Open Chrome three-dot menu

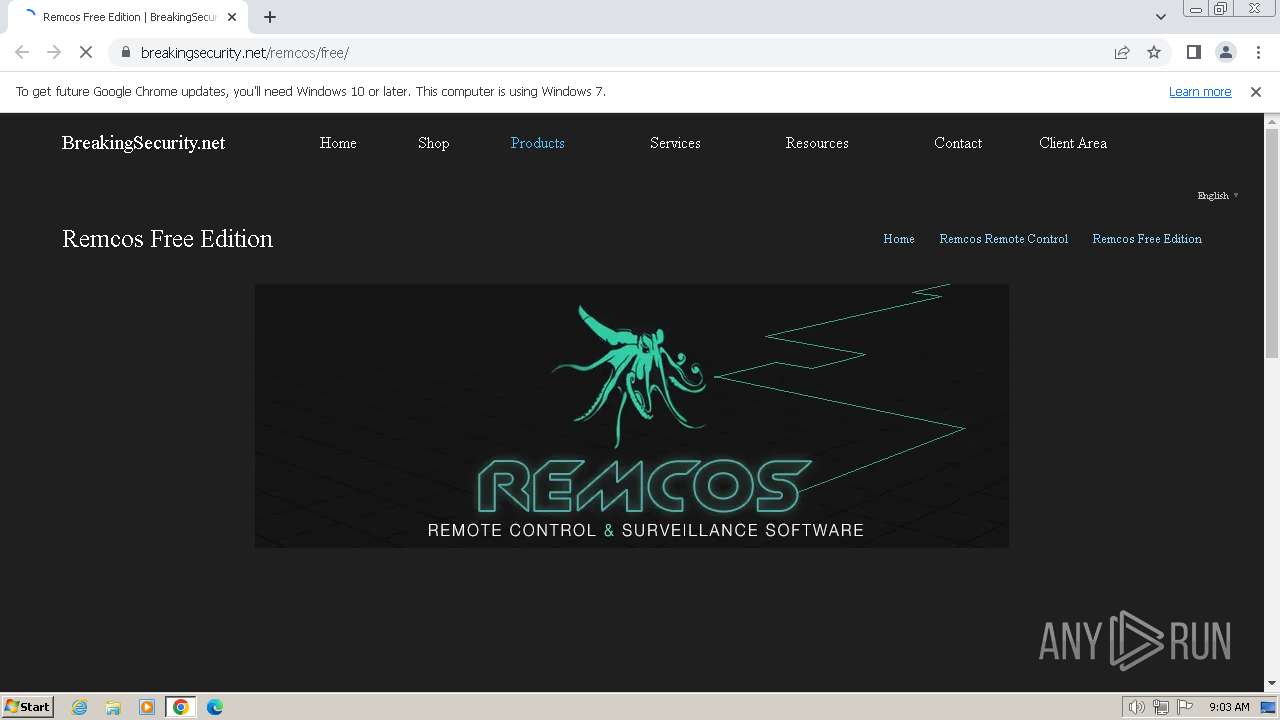click(x=1258, y=52)
